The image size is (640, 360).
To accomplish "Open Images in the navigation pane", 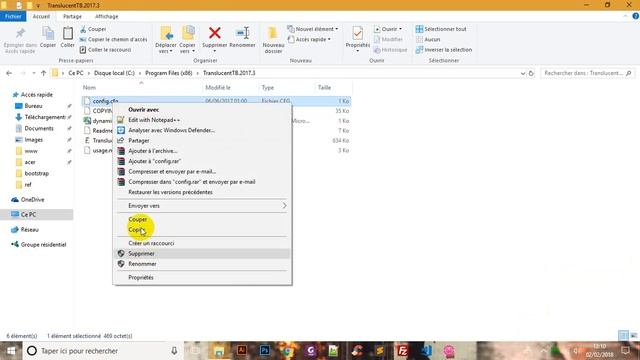I will [x=33, y=140].
